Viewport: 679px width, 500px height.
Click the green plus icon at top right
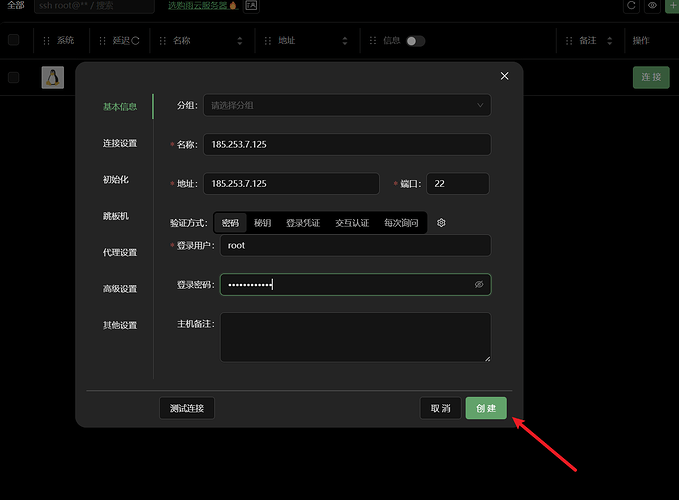(671, 6)
